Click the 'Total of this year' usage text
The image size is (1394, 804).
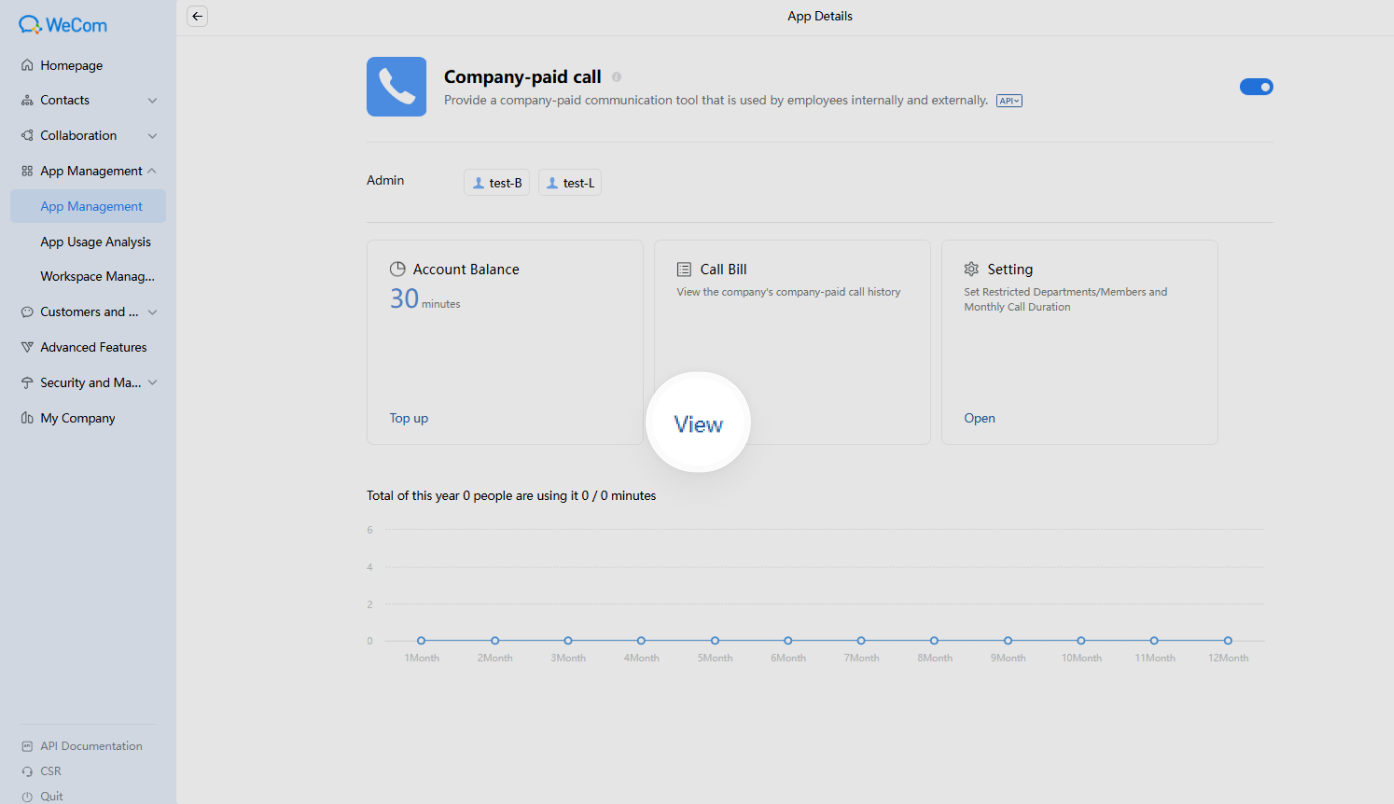click(x=511, y=496)
